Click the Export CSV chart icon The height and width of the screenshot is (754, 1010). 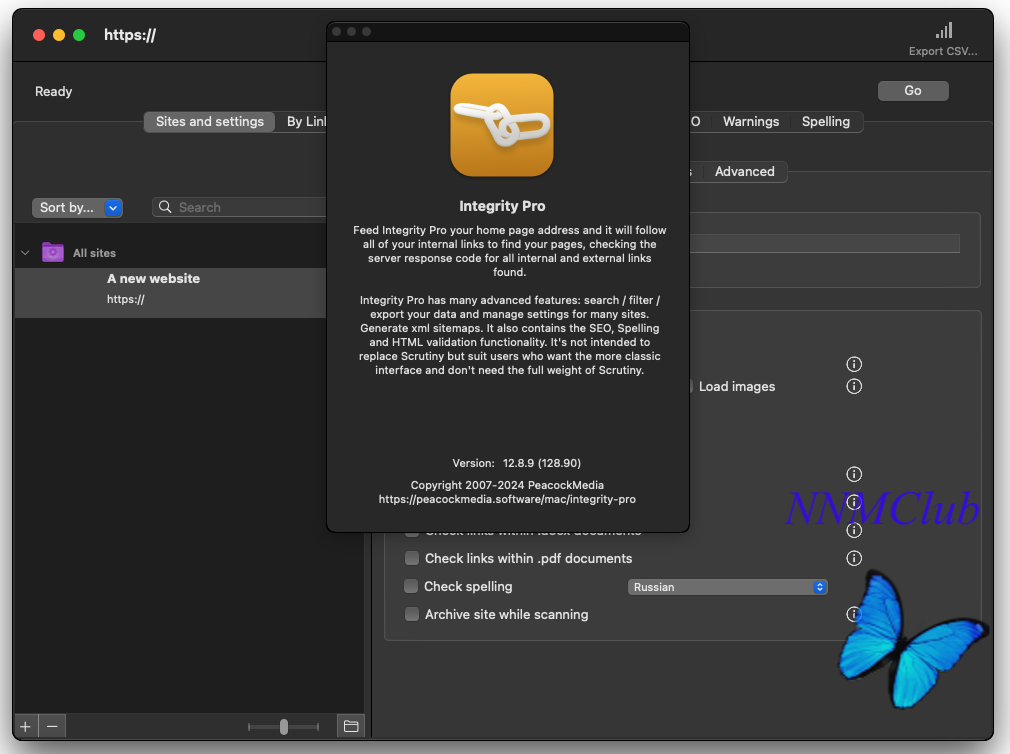944,31
